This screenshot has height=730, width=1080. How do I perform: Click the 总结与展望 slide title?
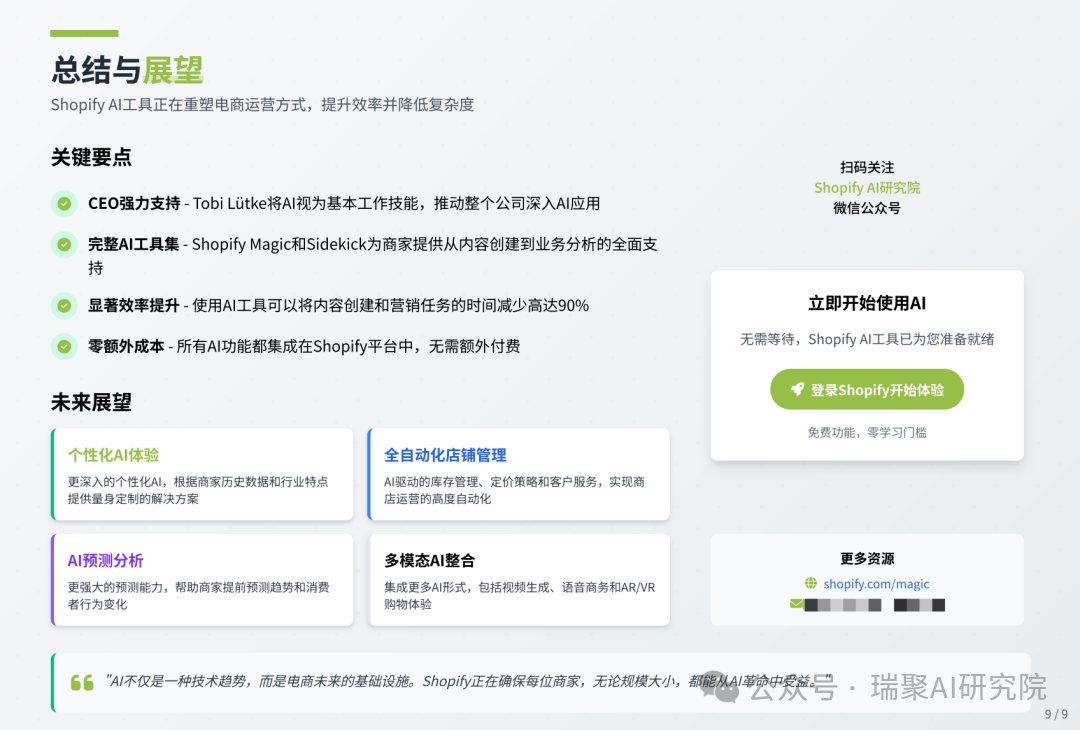pyautogui.click(x=127, y=70)
